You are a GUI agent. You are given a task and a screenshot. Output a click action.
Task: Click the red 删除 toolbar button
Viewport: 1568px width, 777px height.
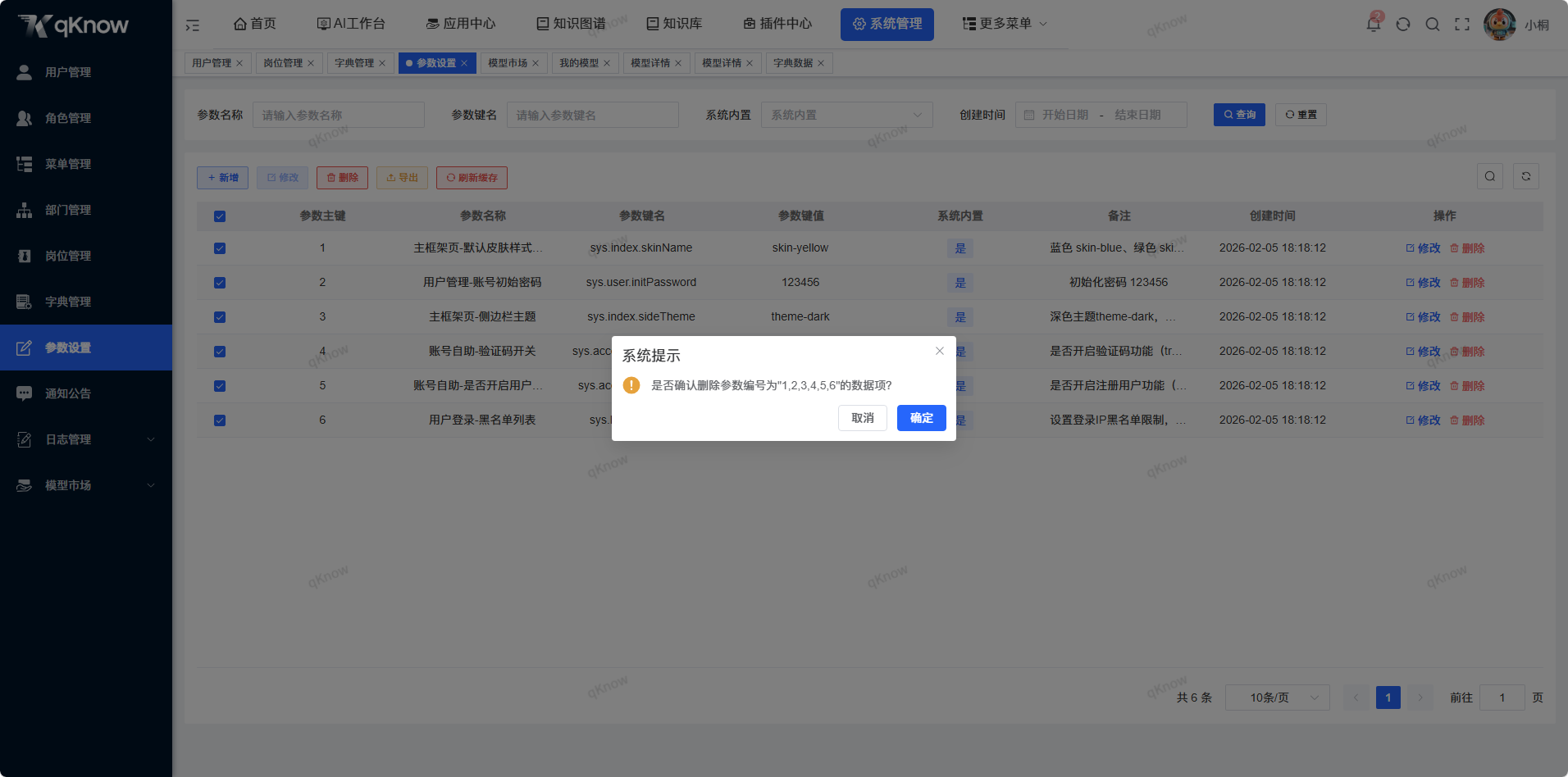(x=342, y=178)
